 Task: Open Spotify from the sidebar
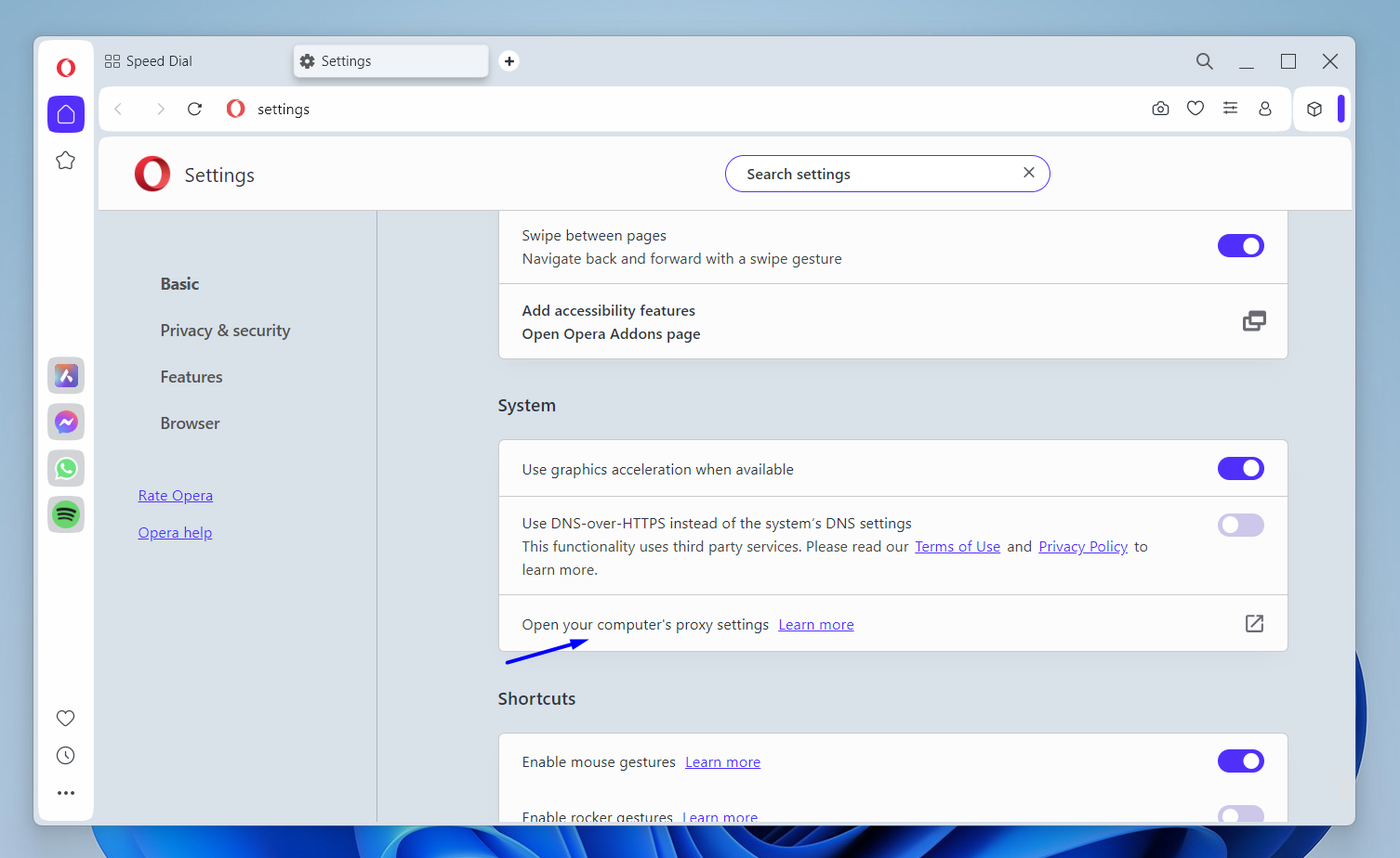66,515
